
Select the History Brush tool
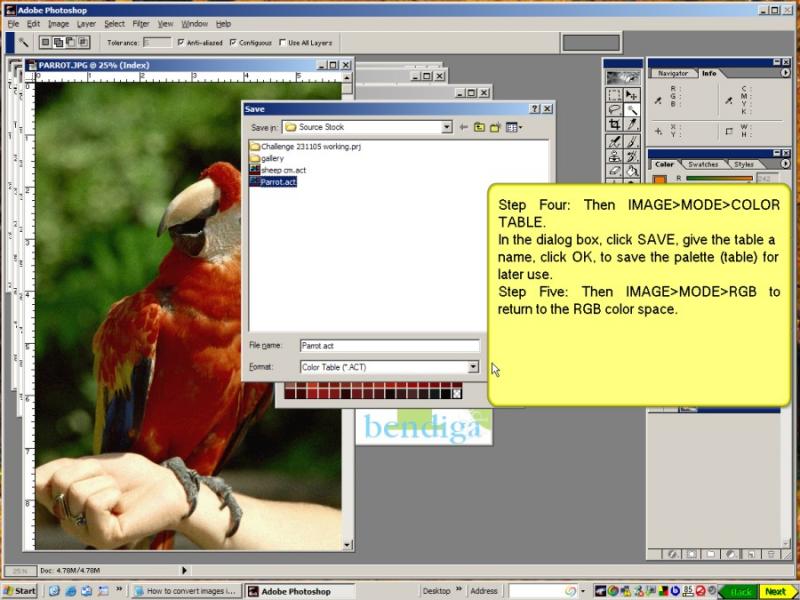point(632,156)
